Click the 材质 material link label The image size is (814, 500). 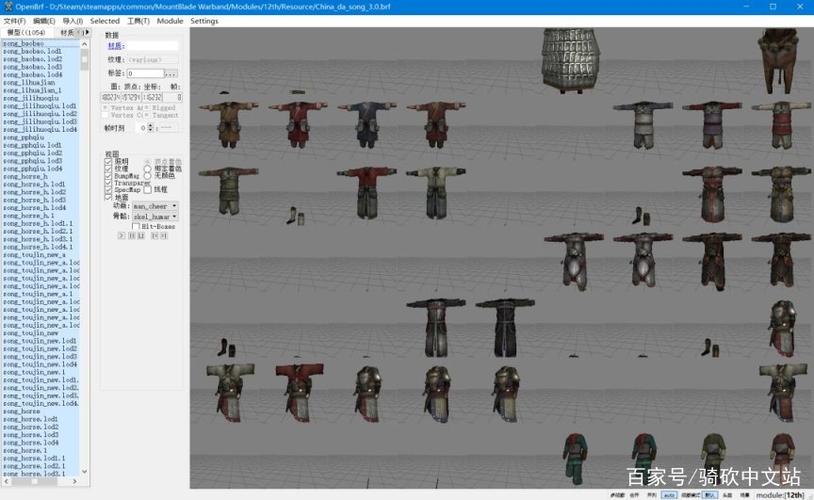[x=115, y=46]
